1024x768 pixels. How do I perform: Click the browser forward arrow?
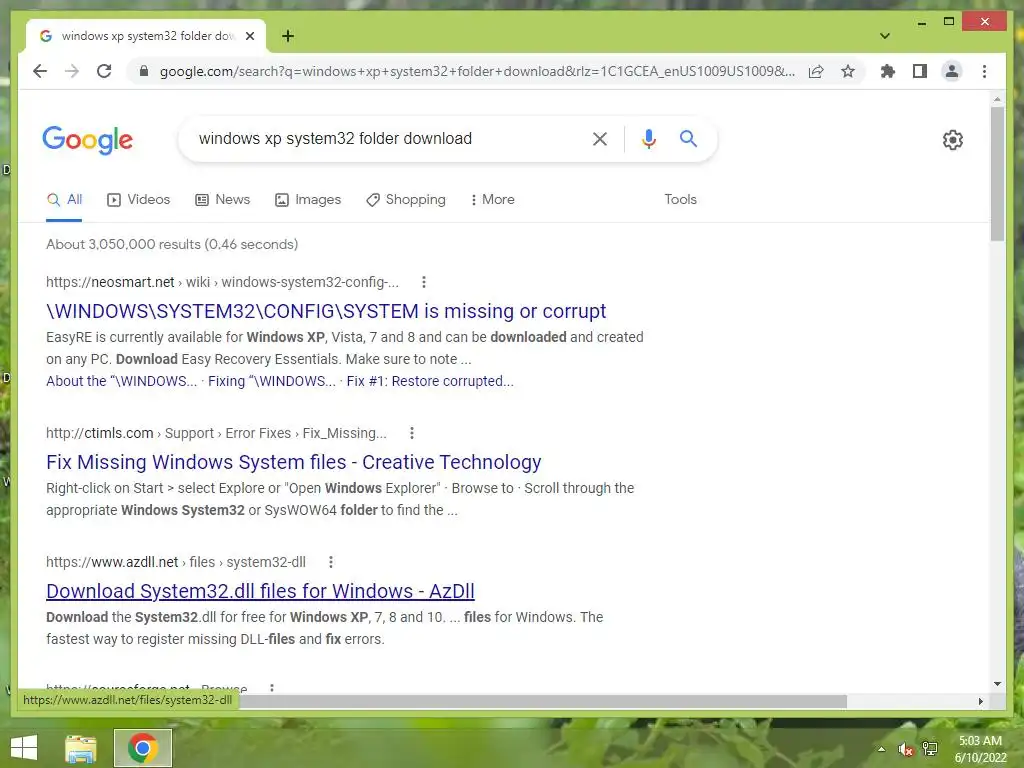pos(72,71)
